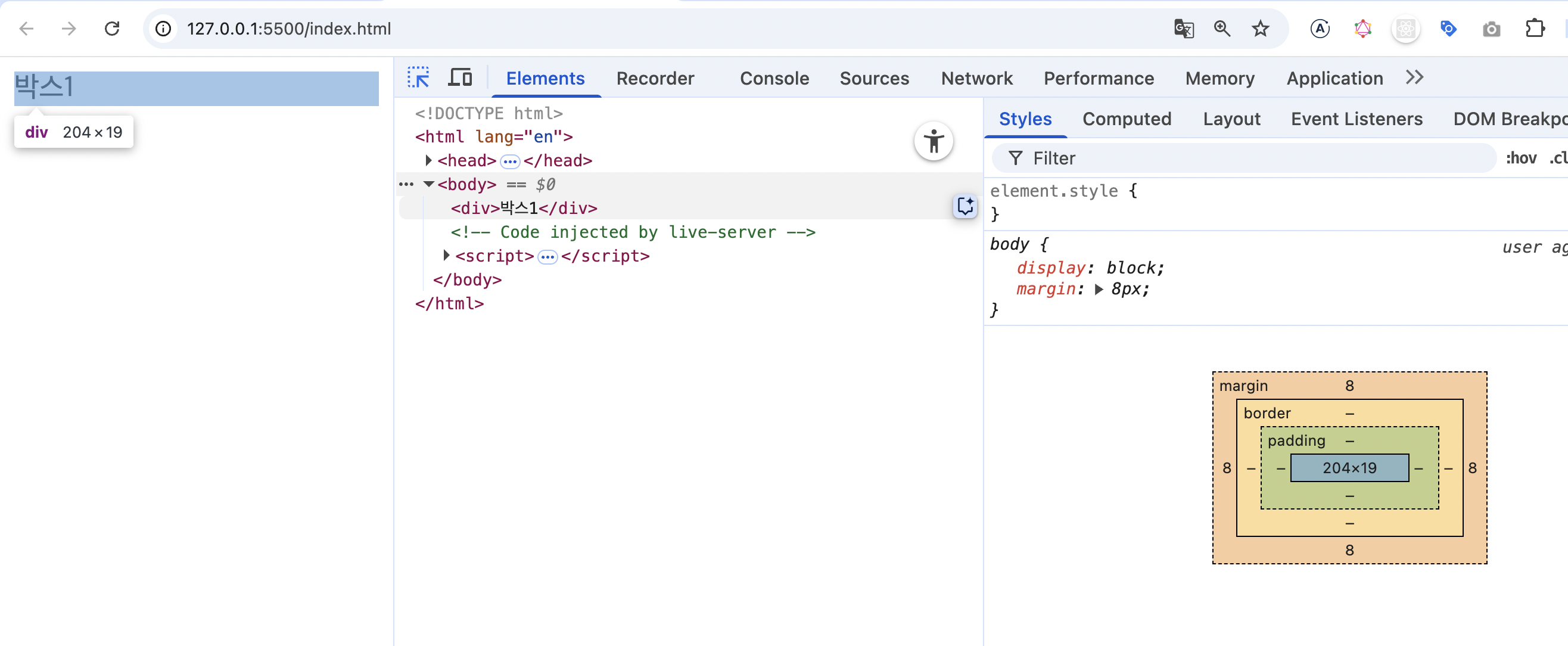Open the Console tab
Screen dimensions: 1568x646
pos(774,79)
